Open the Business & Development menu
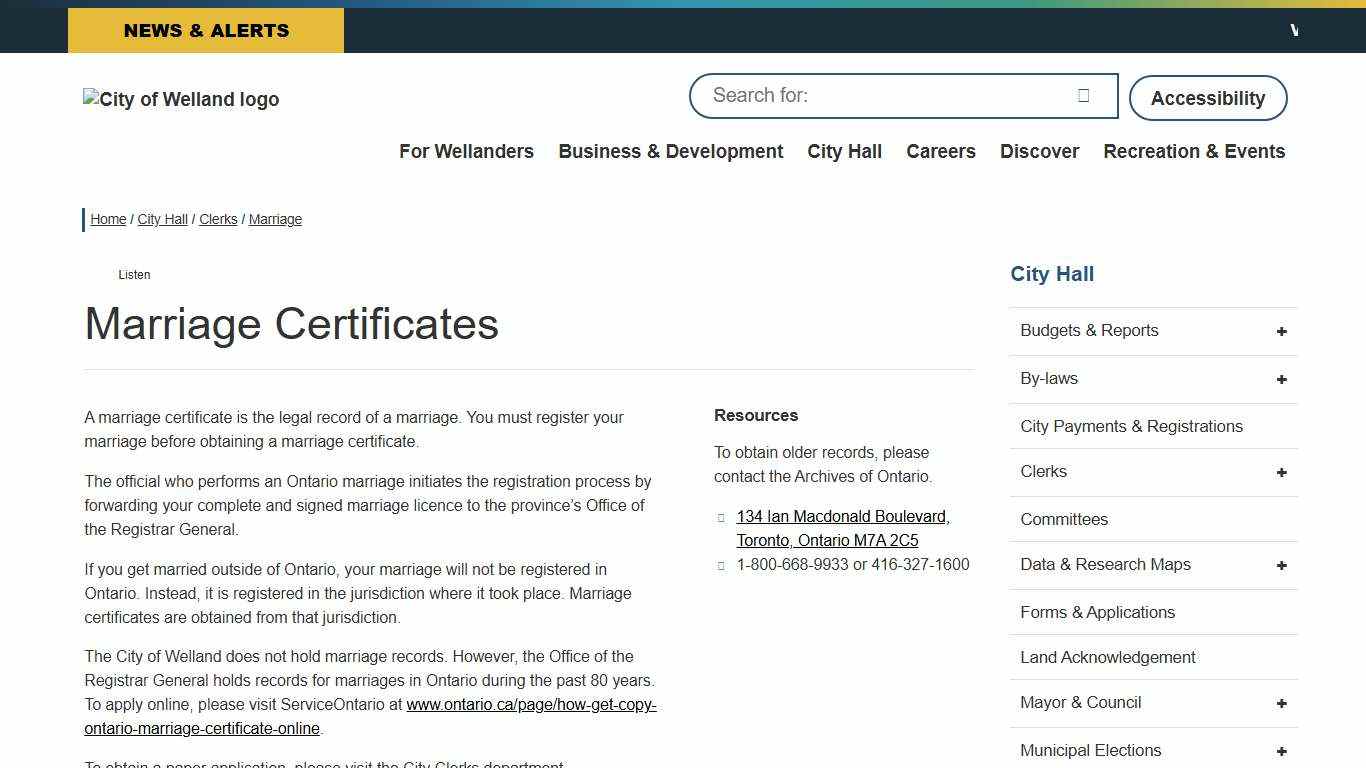Image resolution: width=1366 pixels, height=768 pixels. pos(670,151)
